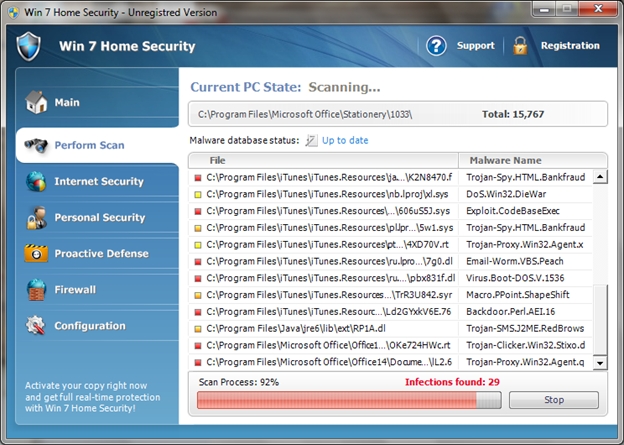Screen dimensions: 624x445
Task: Click the Registration padlock icon
Action: tap(520, 46)
